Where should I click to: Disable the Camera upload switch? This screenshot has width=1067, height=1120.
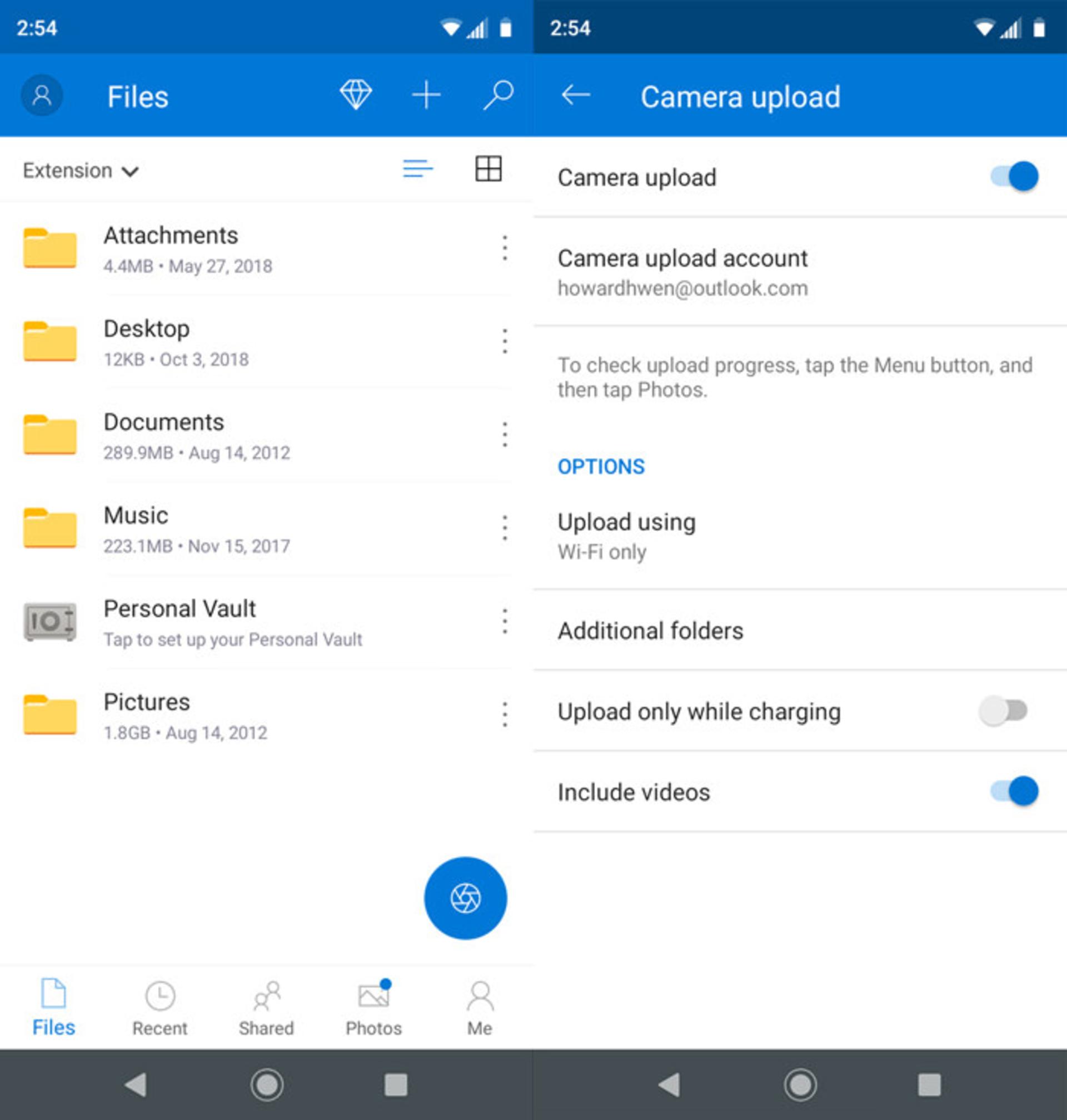pyautogui.click(x=1014, y=177)
